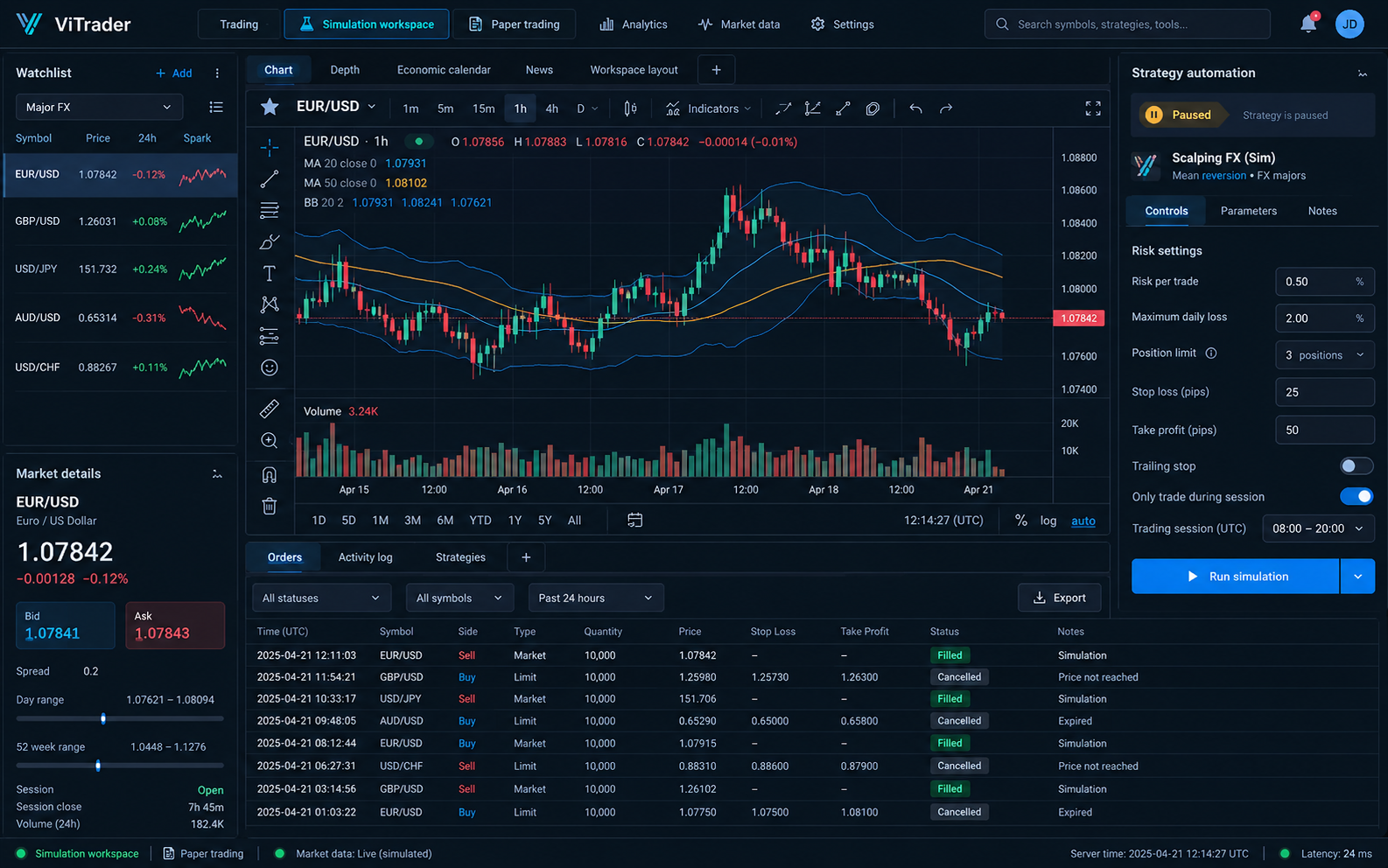
Task: Open Trading session 08:00 – 20:00 dropdown
Action: pyautogui.click(x=1319, y=528)
